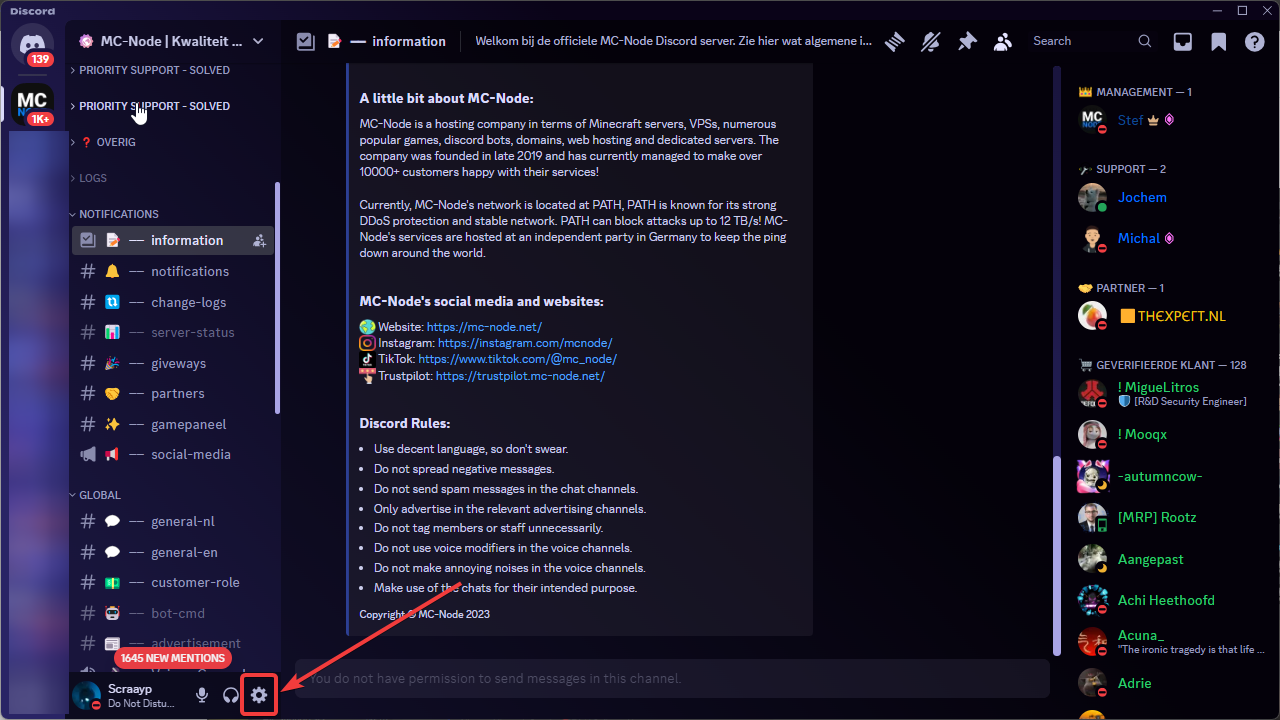This screenshot has width=1280, height=720.
Task: Toggle the member list visibility
Action: point(1002,41)
